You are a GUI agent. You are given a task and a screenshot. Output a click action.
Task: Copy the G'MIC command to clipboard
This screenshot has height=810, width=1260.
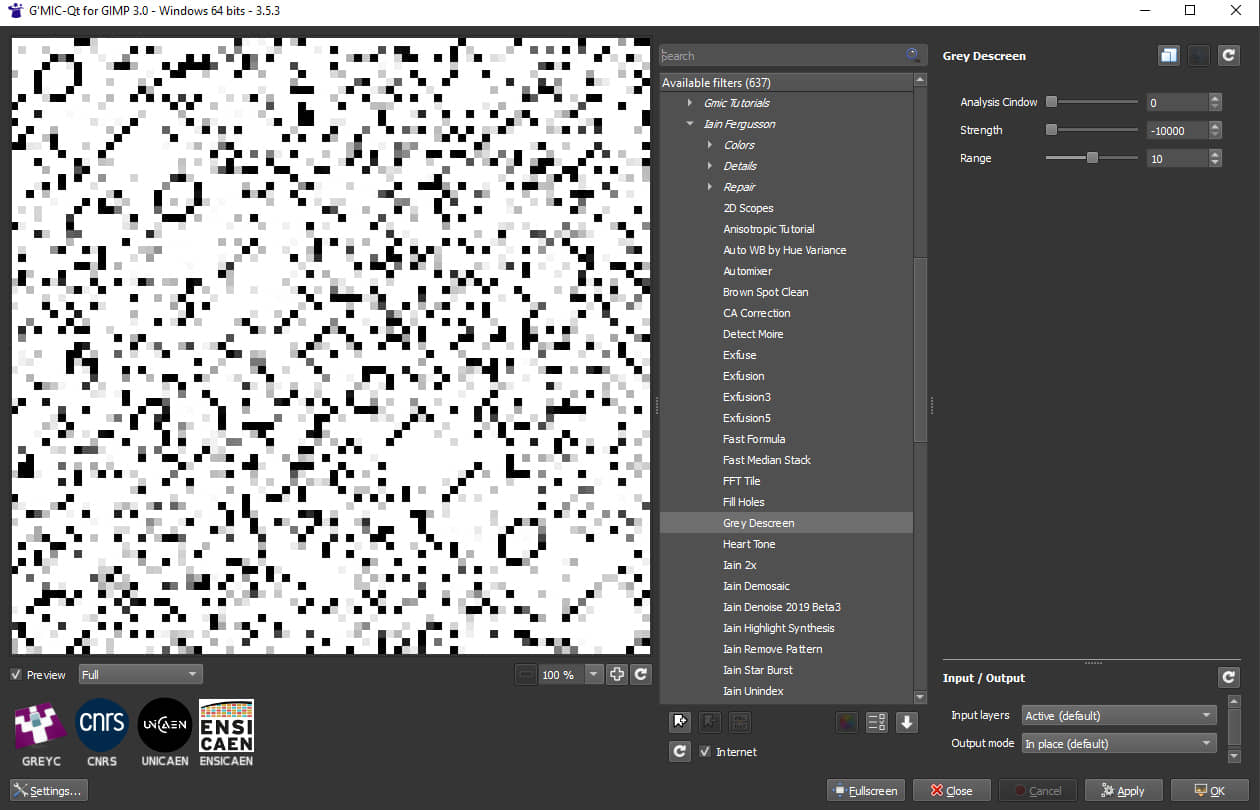click(1169, 56)
